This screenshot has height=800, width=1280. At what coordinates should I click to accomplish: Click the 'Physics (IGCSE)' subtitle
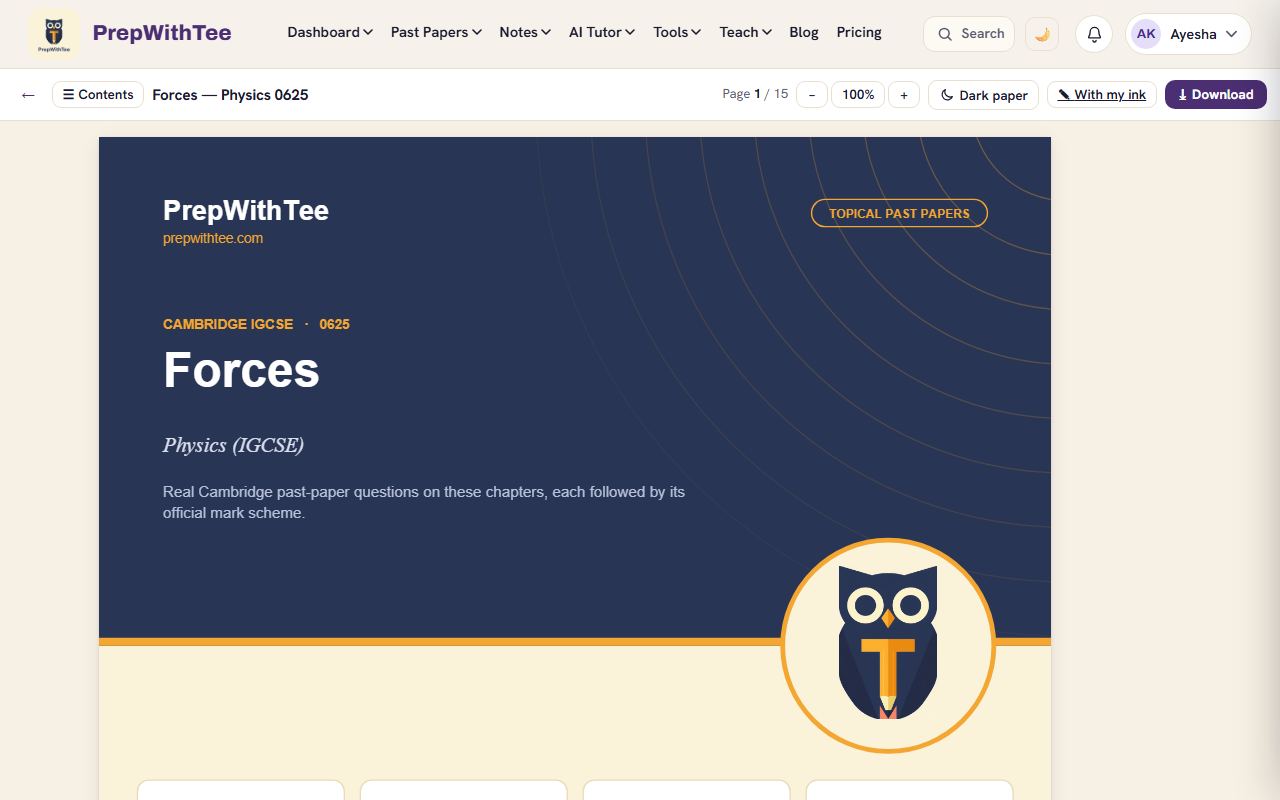233,445
